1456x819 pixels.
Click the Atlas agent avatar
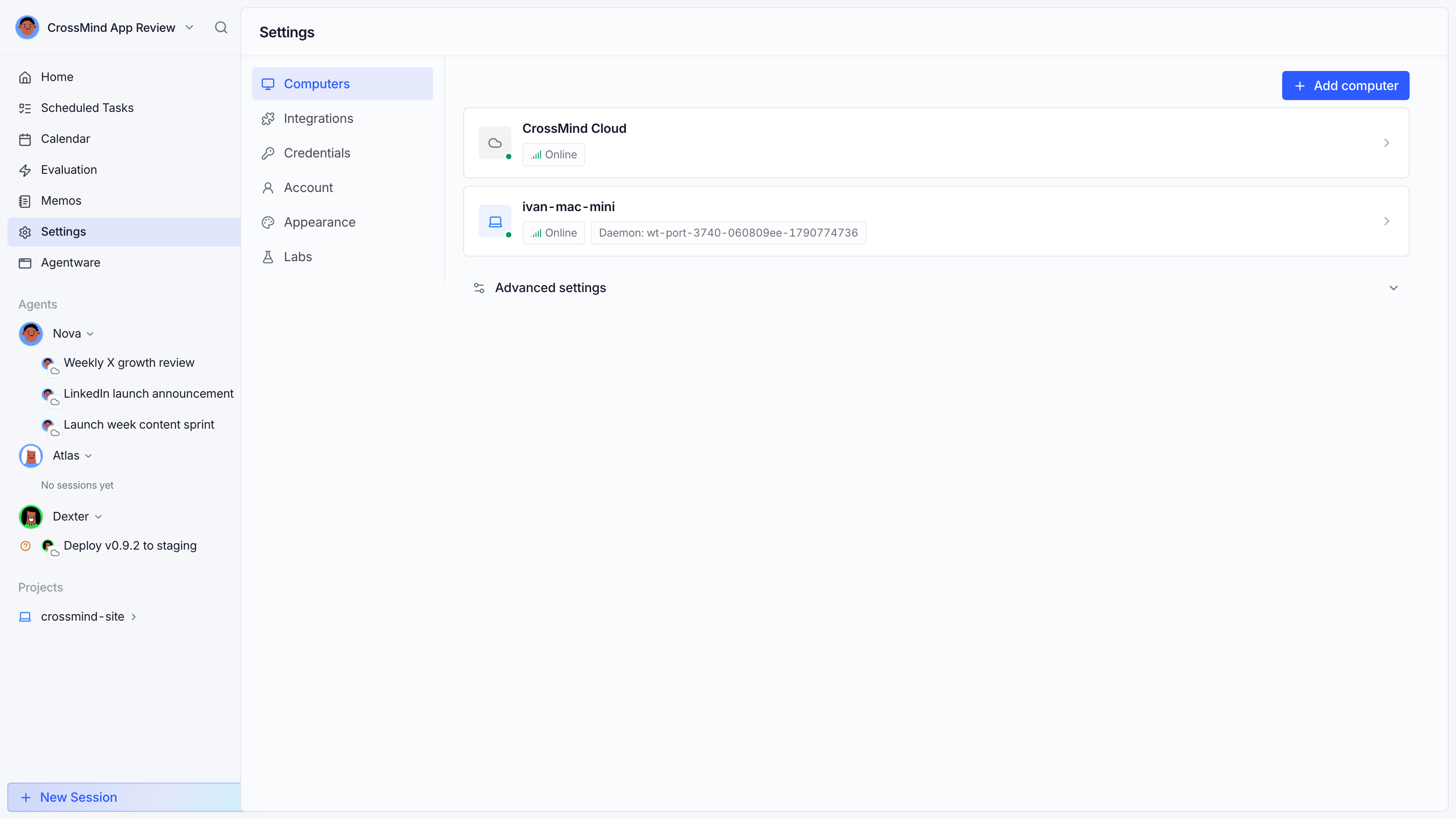(x=31, y=455)
